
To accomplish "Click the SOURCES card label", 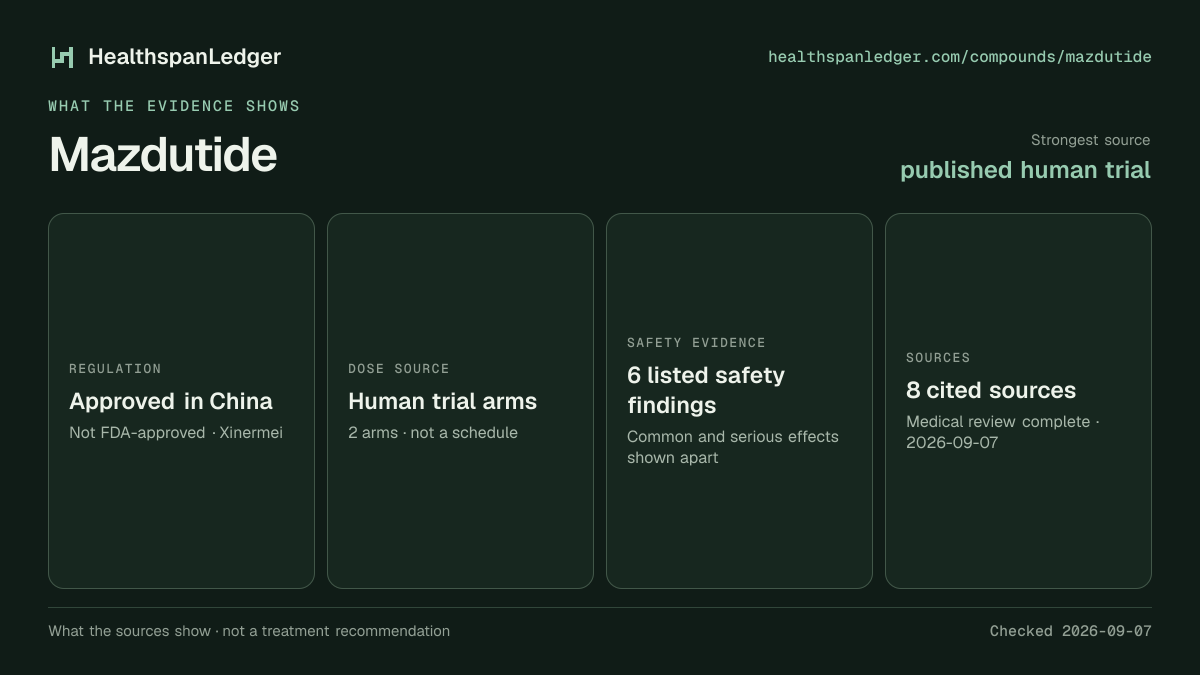I will tap(938, 358).
